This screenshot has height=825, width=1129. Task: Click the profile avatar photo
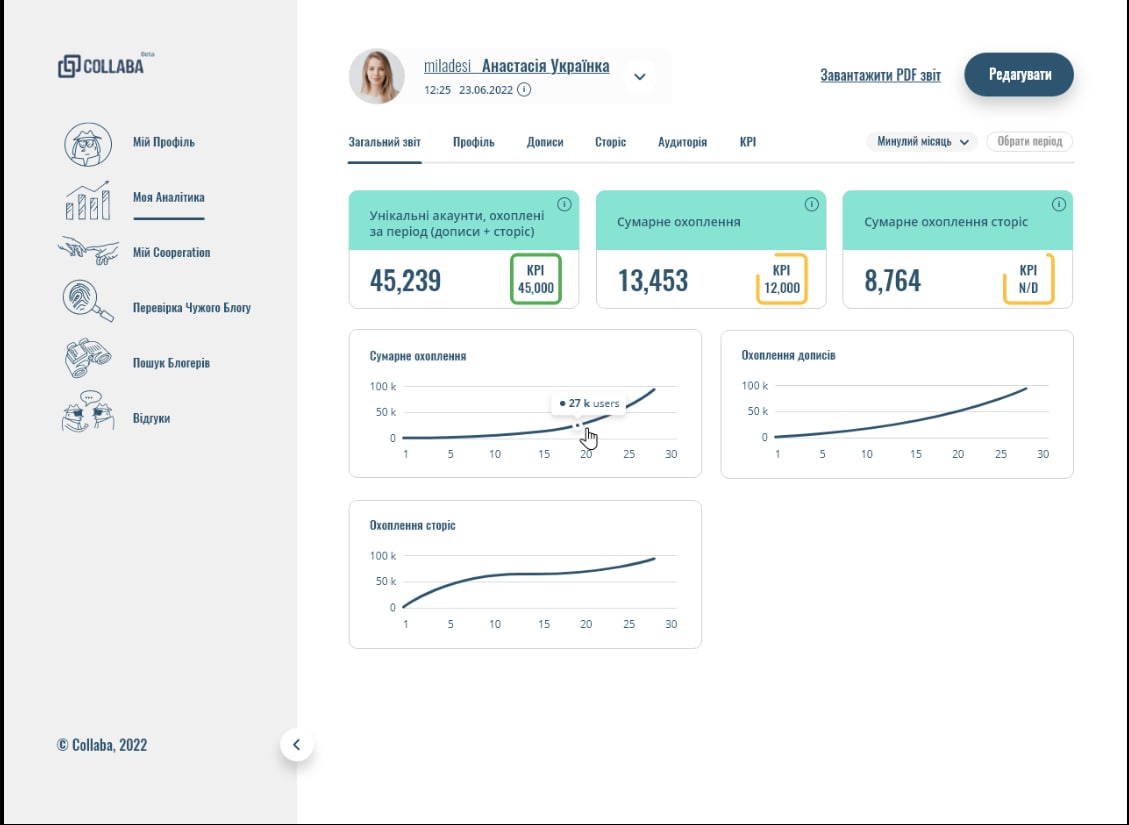click(377, 76)
